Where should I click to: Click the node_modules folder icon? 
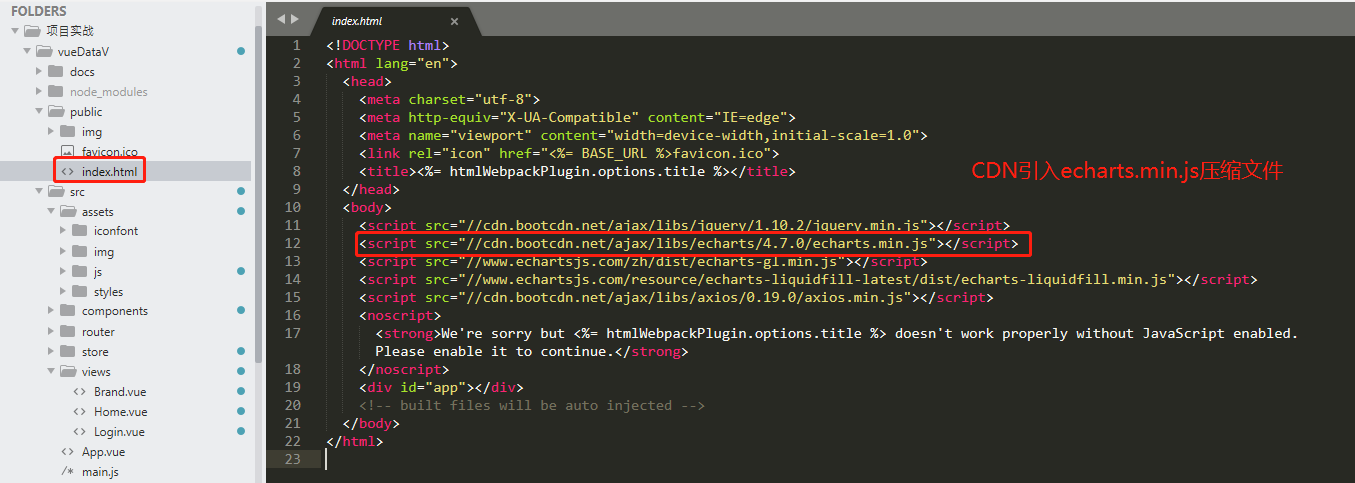pyautogui.click(x=56, y=91)
